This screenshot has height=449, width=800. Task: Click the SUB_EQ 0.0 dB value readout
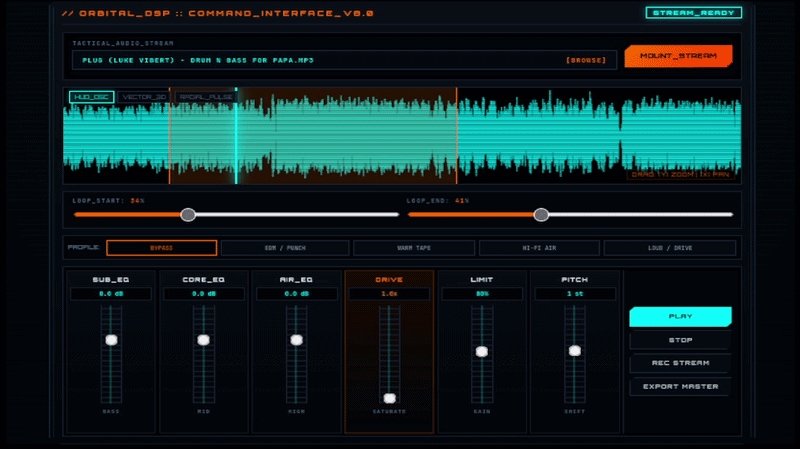(x=111, y=294)
